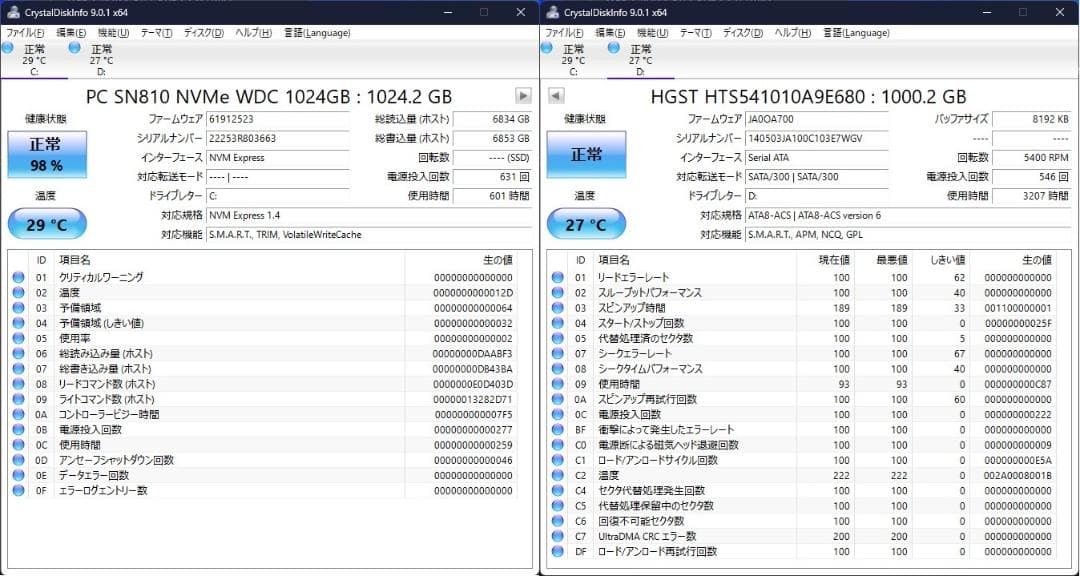Click the next-disk arrow on the SN810 window
Screen dimensions: 1080x576
pyautogui.click(x=523, y=96)
